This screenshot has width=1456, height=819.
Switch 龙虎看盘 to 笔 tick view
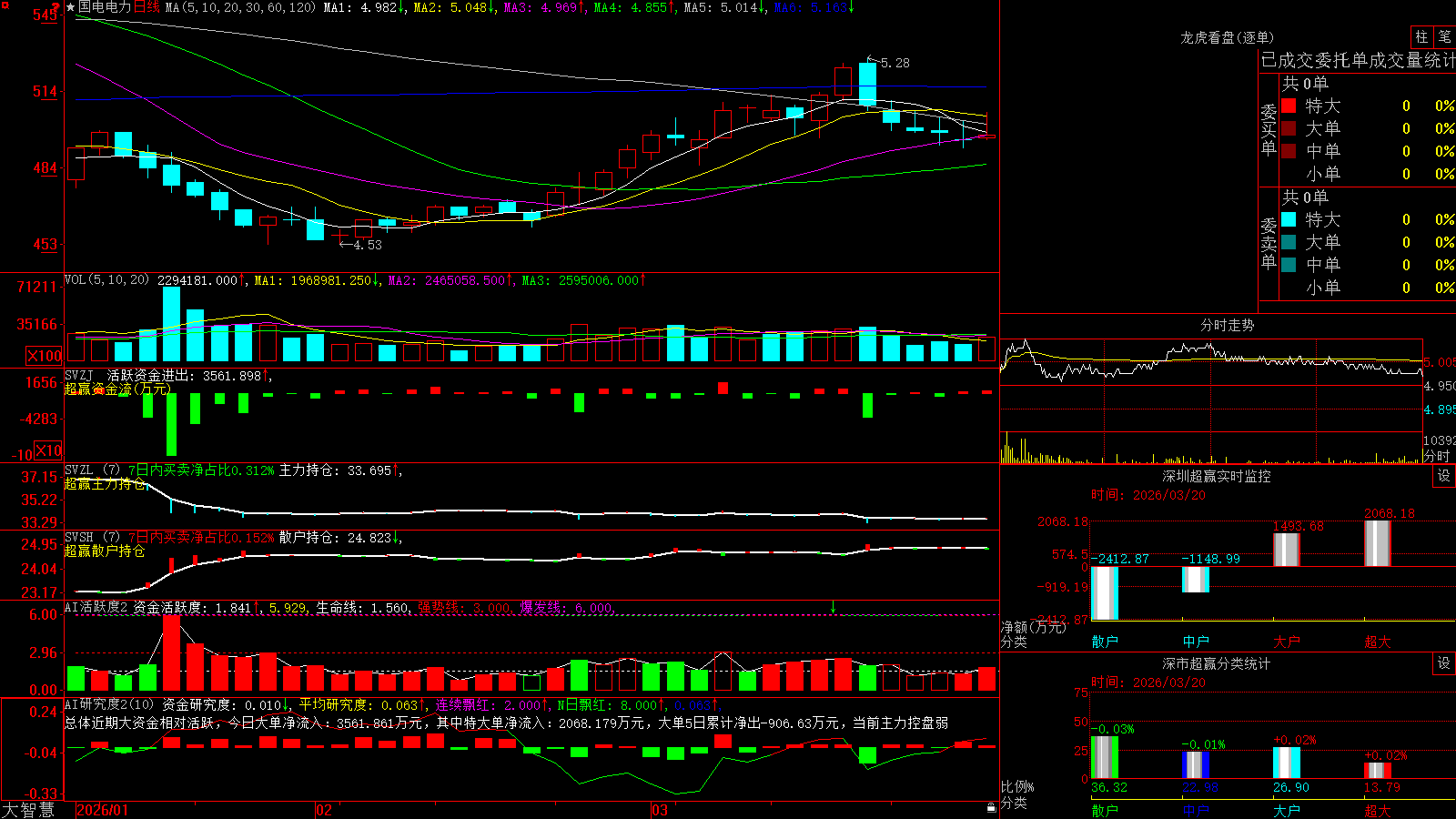click(x=1445, y=37)
